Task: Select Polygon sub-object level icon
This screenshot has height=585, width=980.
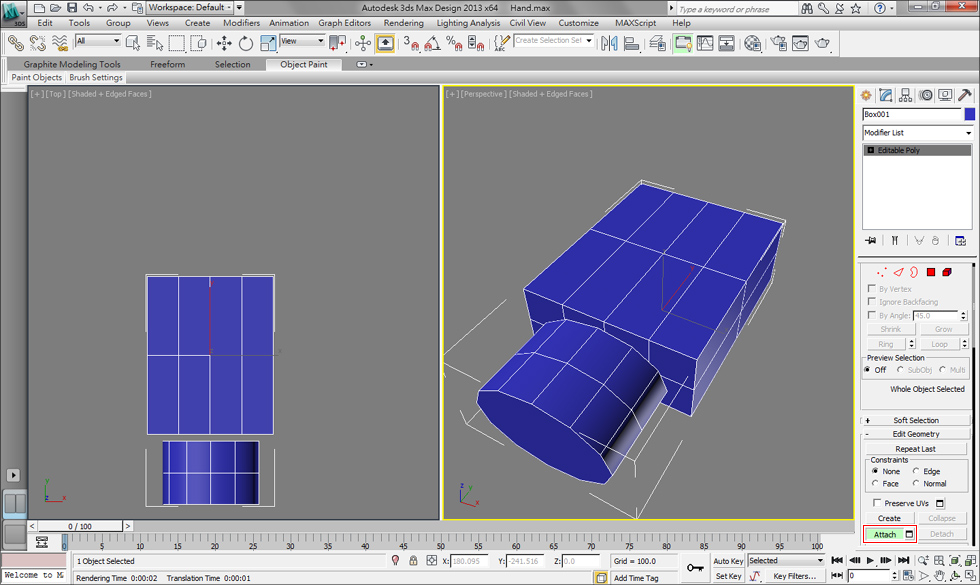Action: click(x=931, y=271)
